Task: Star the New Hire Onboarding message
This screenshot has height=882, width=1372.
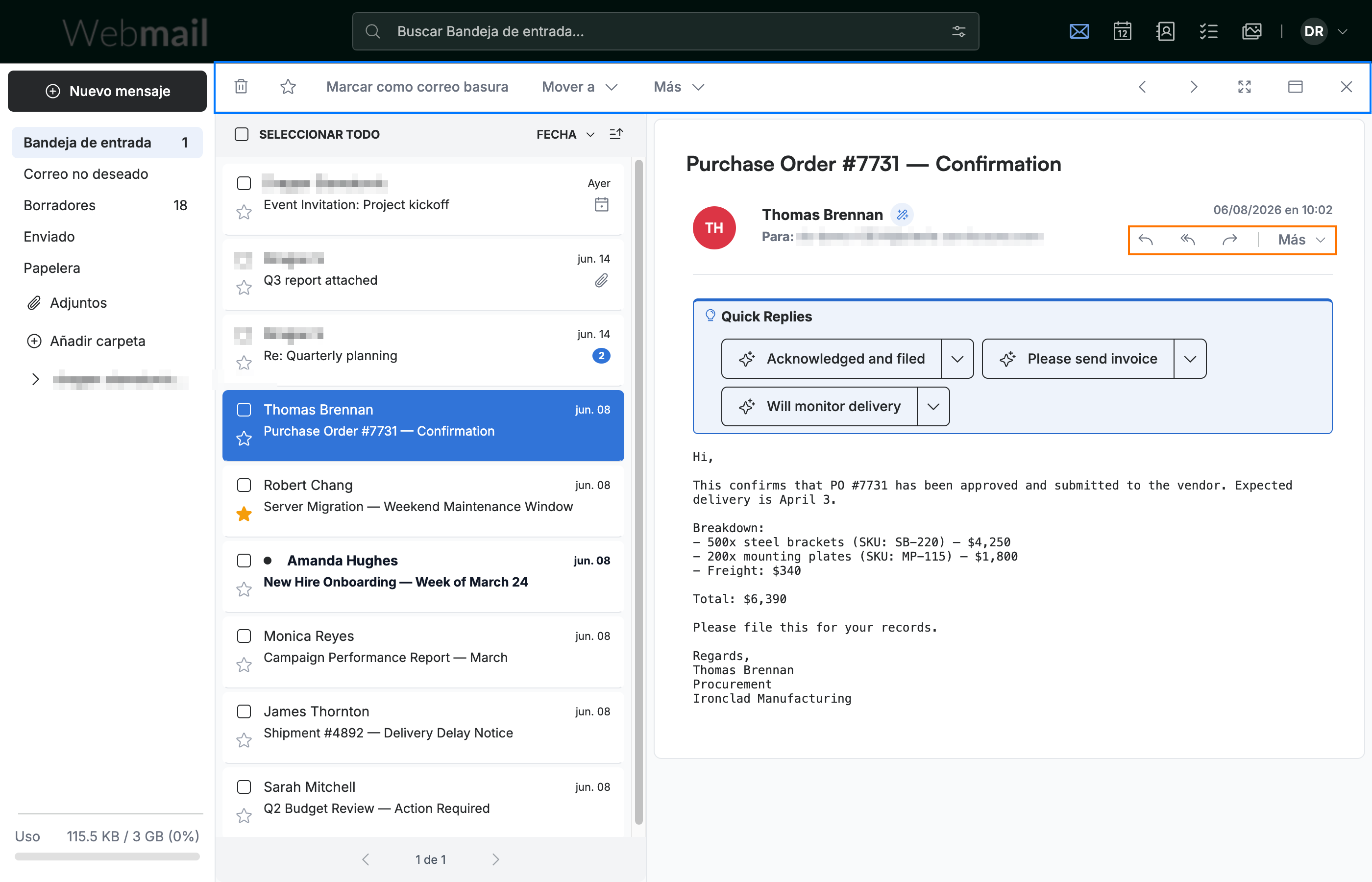Action: pos(244,589)
